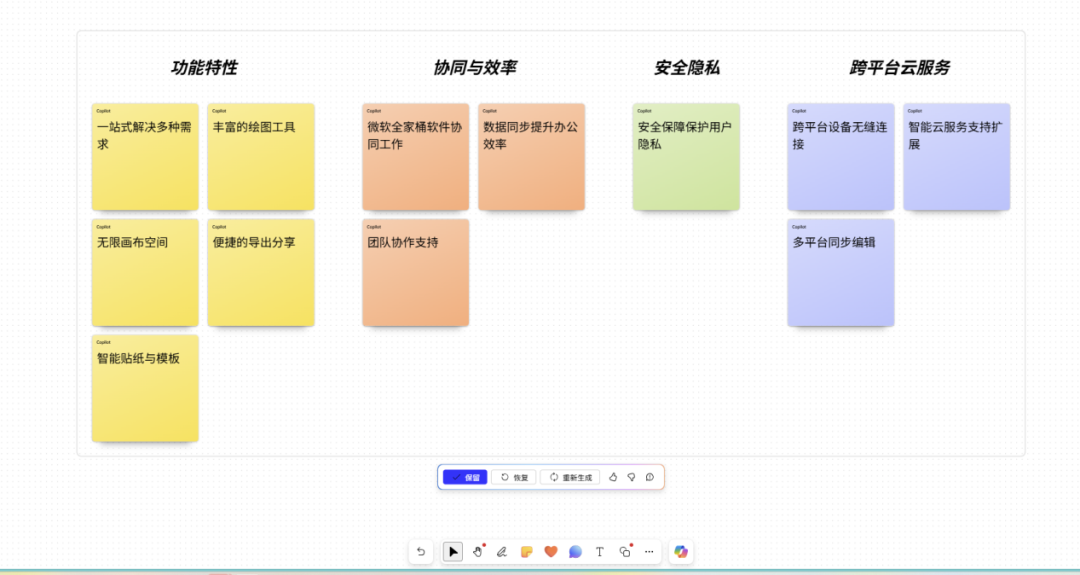Click the 跨平台云服务 column heading
1080x575 pixels.
[900, 68]
